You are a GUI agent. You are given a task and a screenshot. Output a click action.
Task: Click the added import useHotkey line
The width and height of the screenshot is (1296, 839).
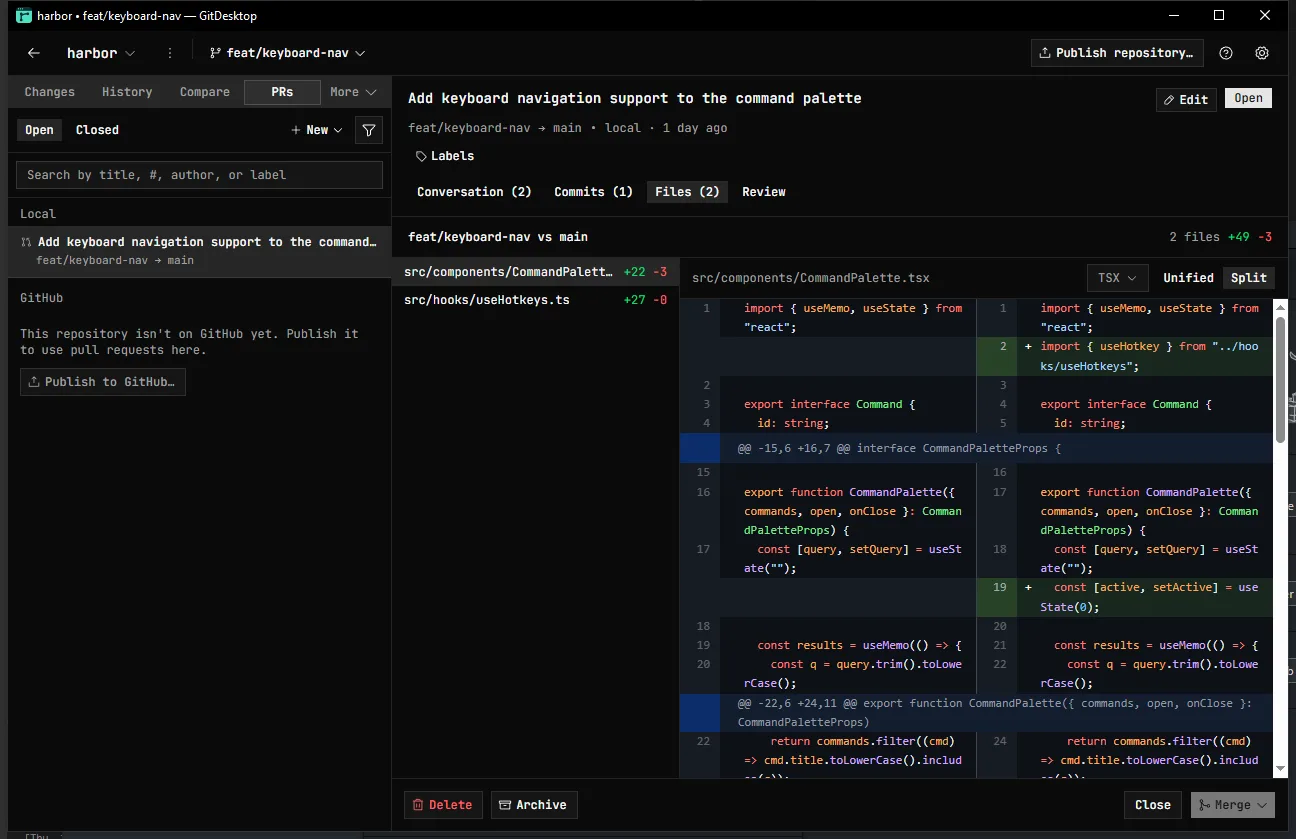click(x=1125, y=356)
